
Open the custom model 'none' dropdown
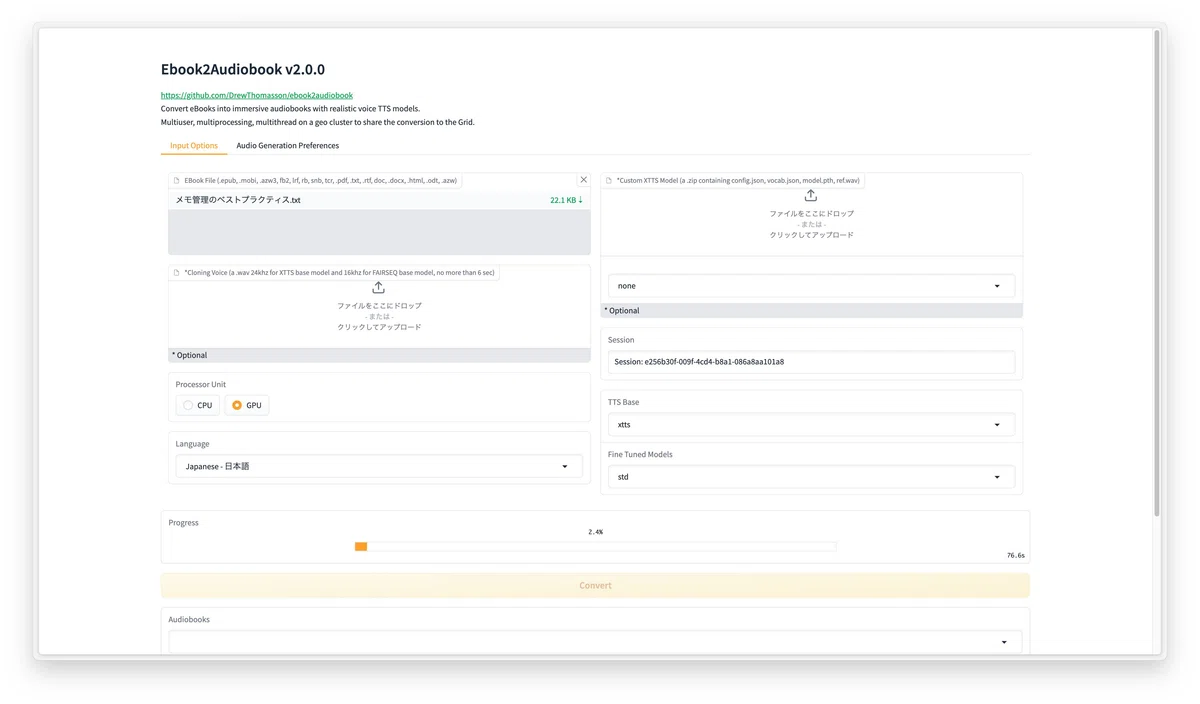point(811,286)
